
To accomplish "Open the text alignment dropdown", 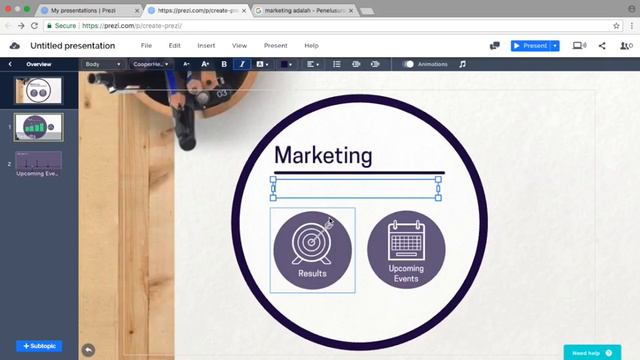I will pyautogui.click(x=313, y=64).
